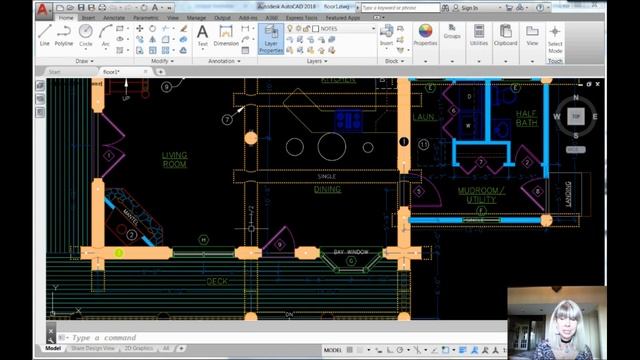Switch to the Insert ribbon tab
Viewport: 640px width, 360px height.
pyautogui.click(x=88, y=18)
